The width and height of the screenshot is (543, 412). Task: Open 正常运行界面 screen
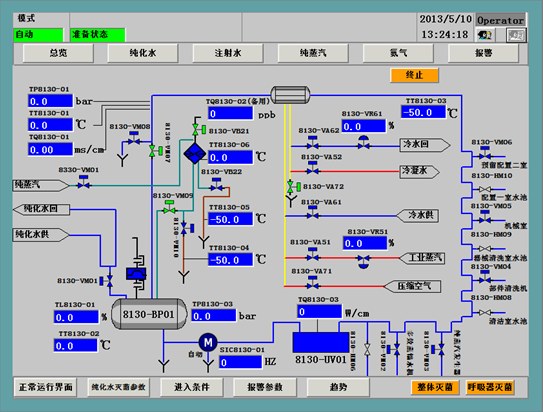pyautogui.click(x=45, y=387)
